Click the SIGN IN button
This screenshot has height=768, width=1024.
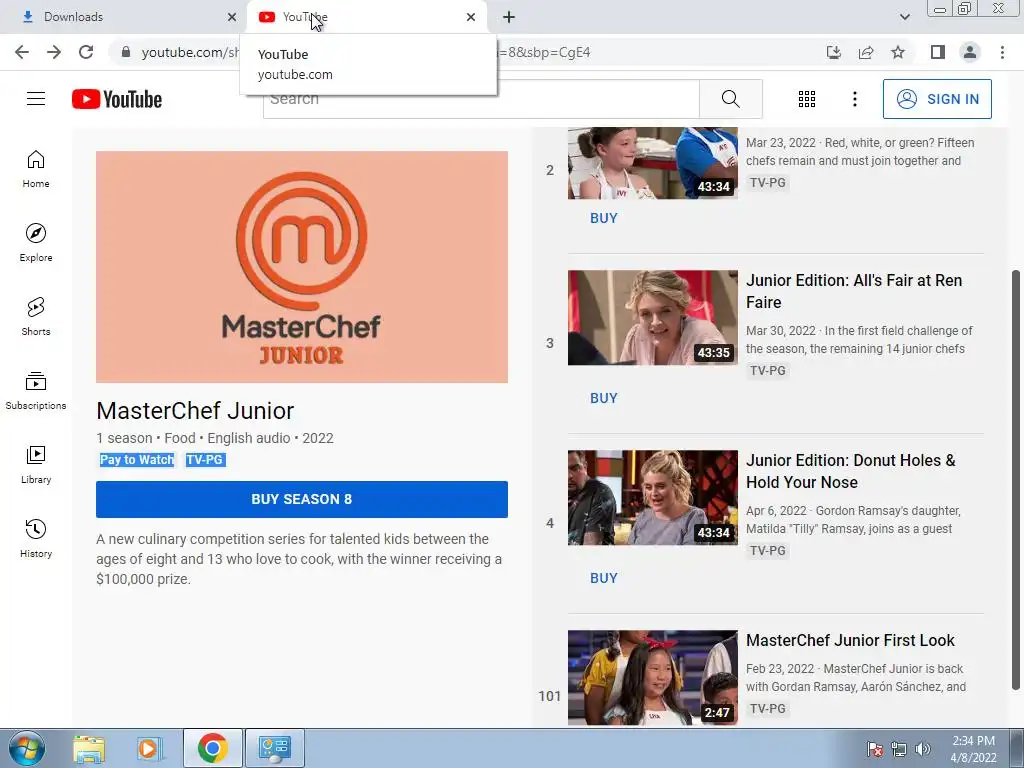click(x=937, y=99)
